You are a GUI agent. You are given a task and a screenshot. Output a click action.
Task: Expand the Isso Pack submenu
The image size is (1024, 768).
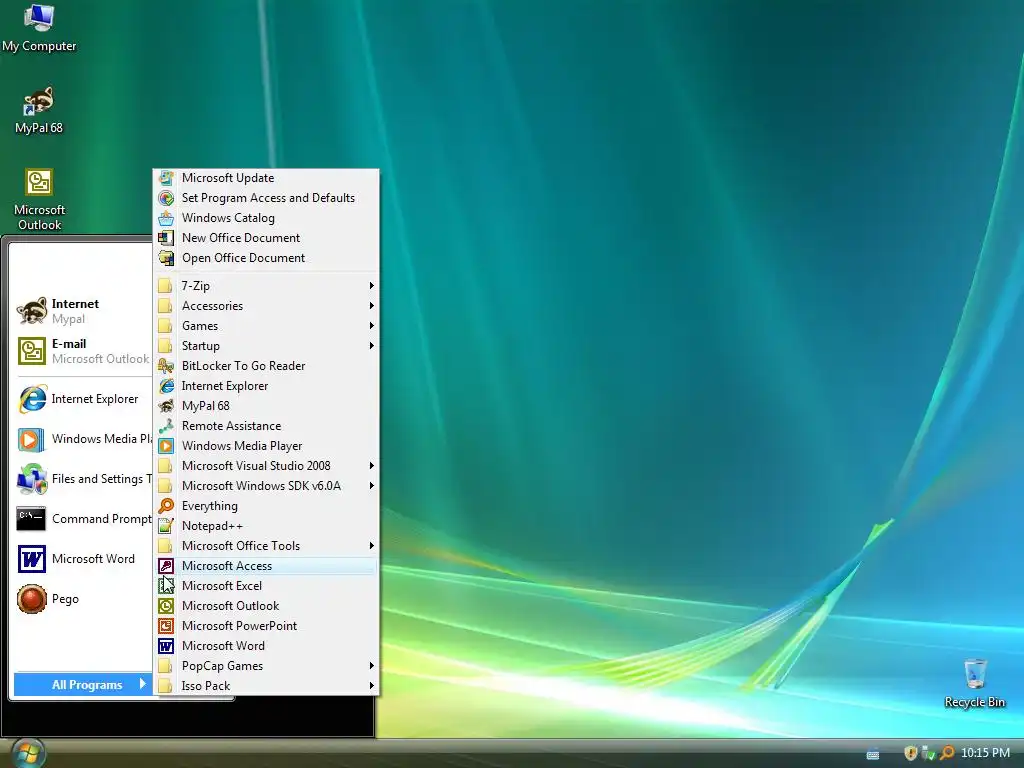pos(266,686)
